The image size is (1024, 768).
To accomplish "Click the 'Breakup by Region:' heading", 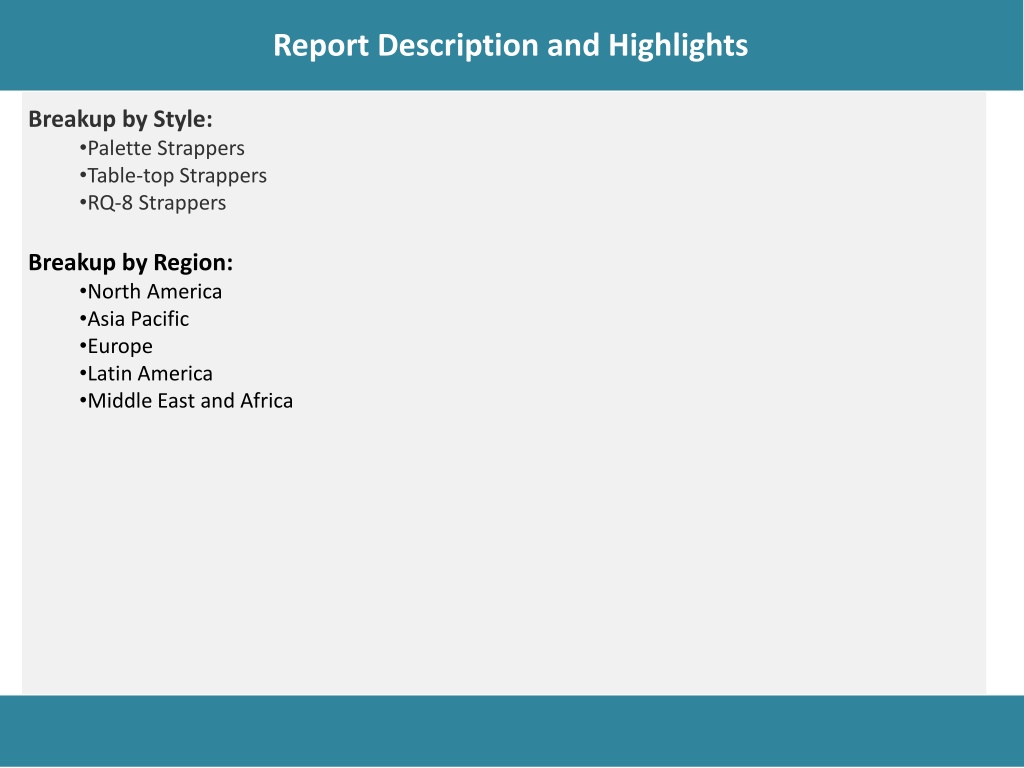I will point(131,263).
